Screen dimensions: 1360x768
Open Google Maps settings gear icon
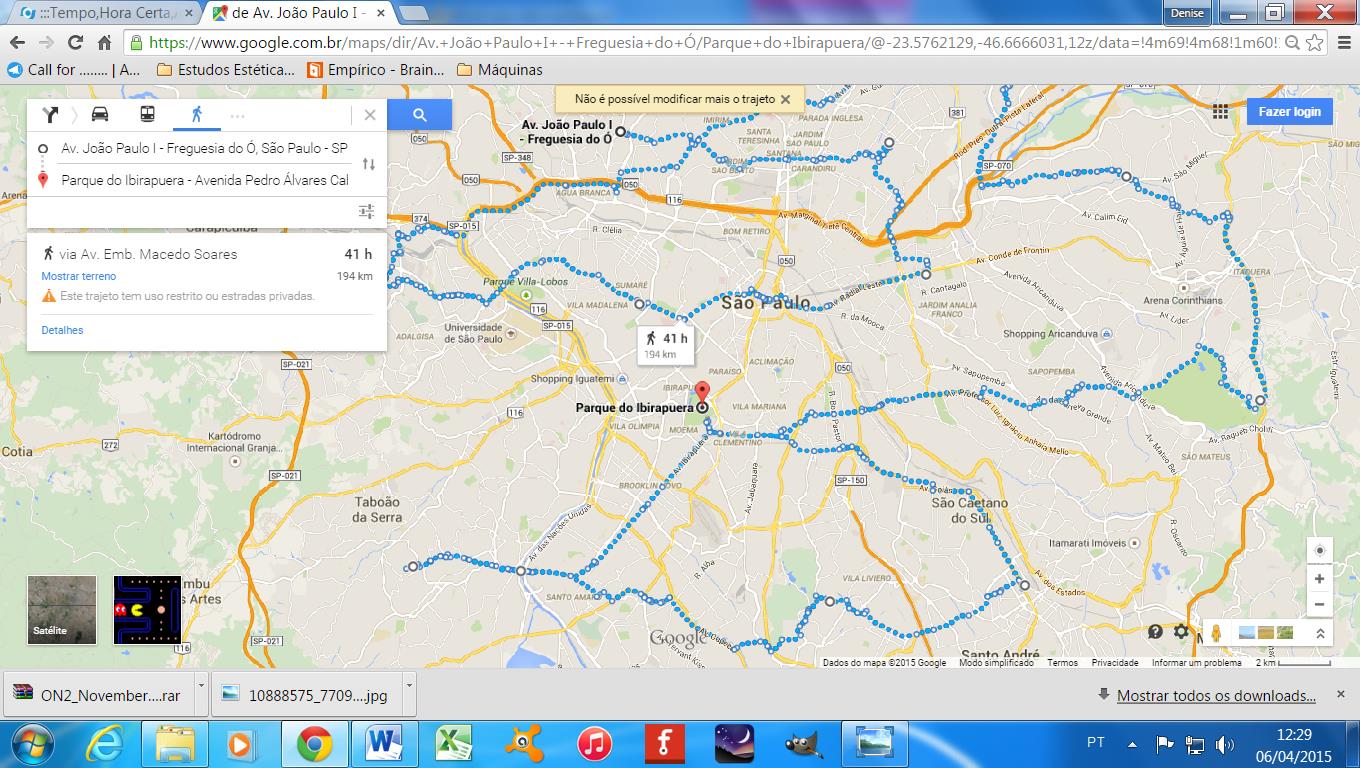[1181, 632]
